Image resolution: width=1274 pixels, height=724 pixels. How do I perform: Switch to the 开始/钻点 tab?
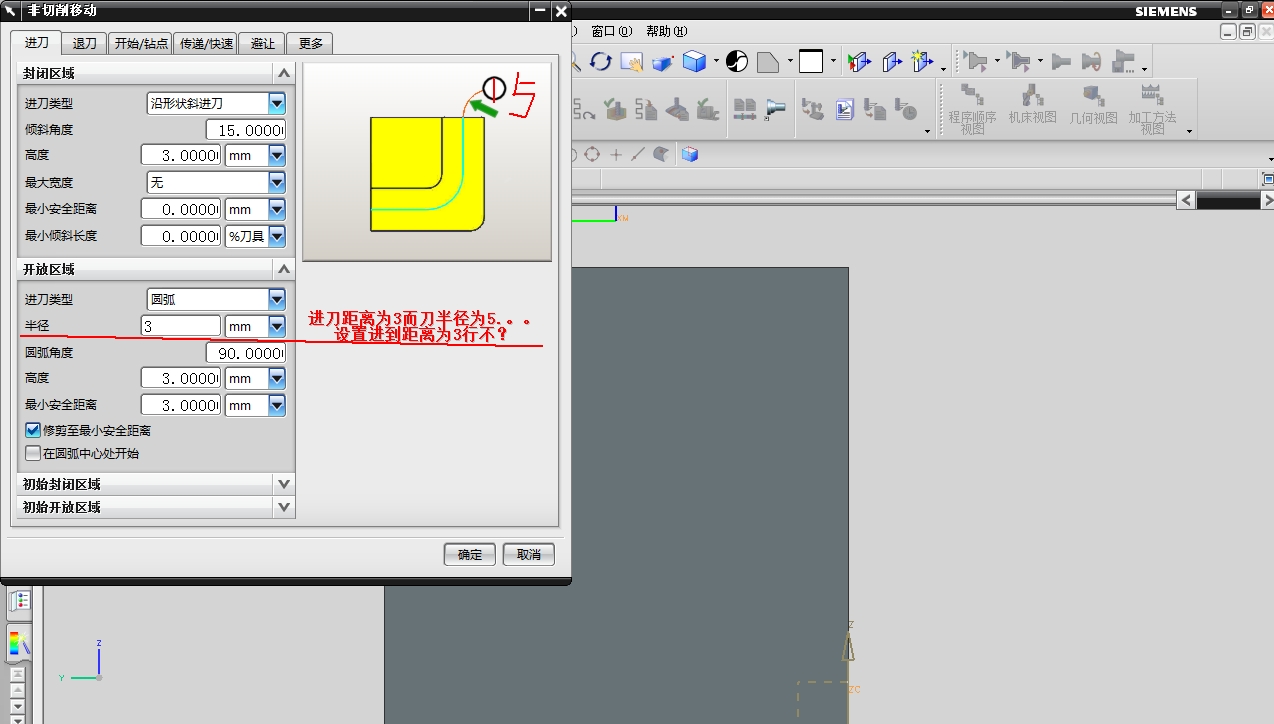tap(141, 43)
